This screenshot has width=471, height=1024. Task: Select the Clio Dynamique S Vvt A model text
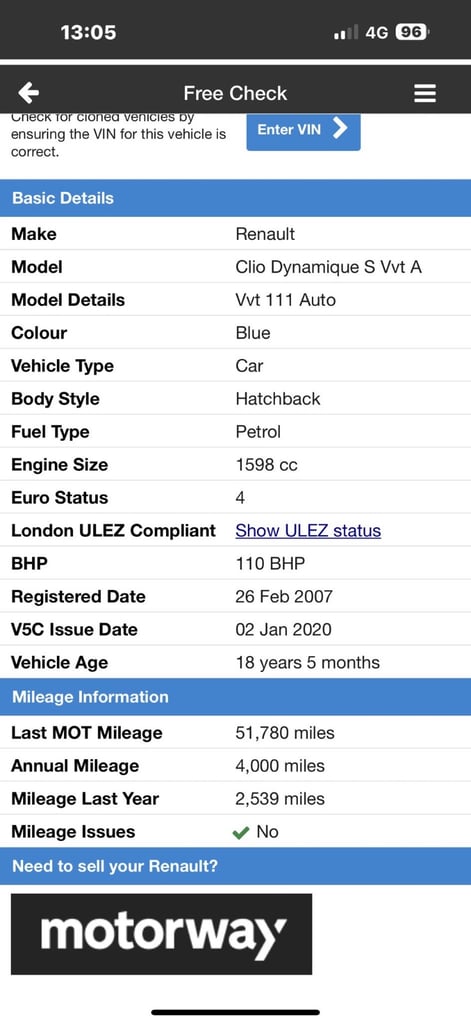point(328,267)
